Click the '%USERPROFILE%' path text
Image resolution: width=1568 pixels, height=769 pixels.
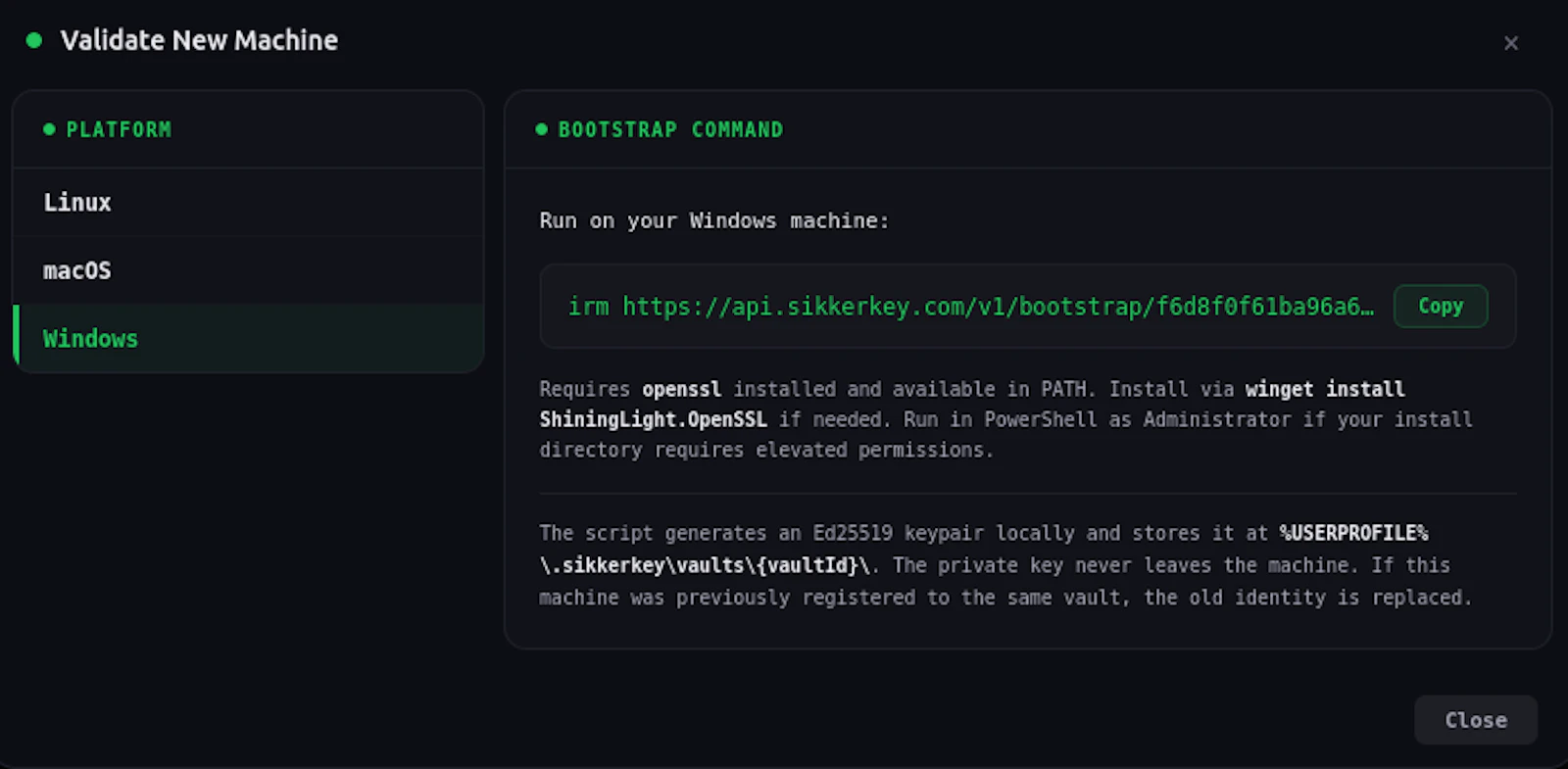pyautogui.click(x=1353, y=533)
